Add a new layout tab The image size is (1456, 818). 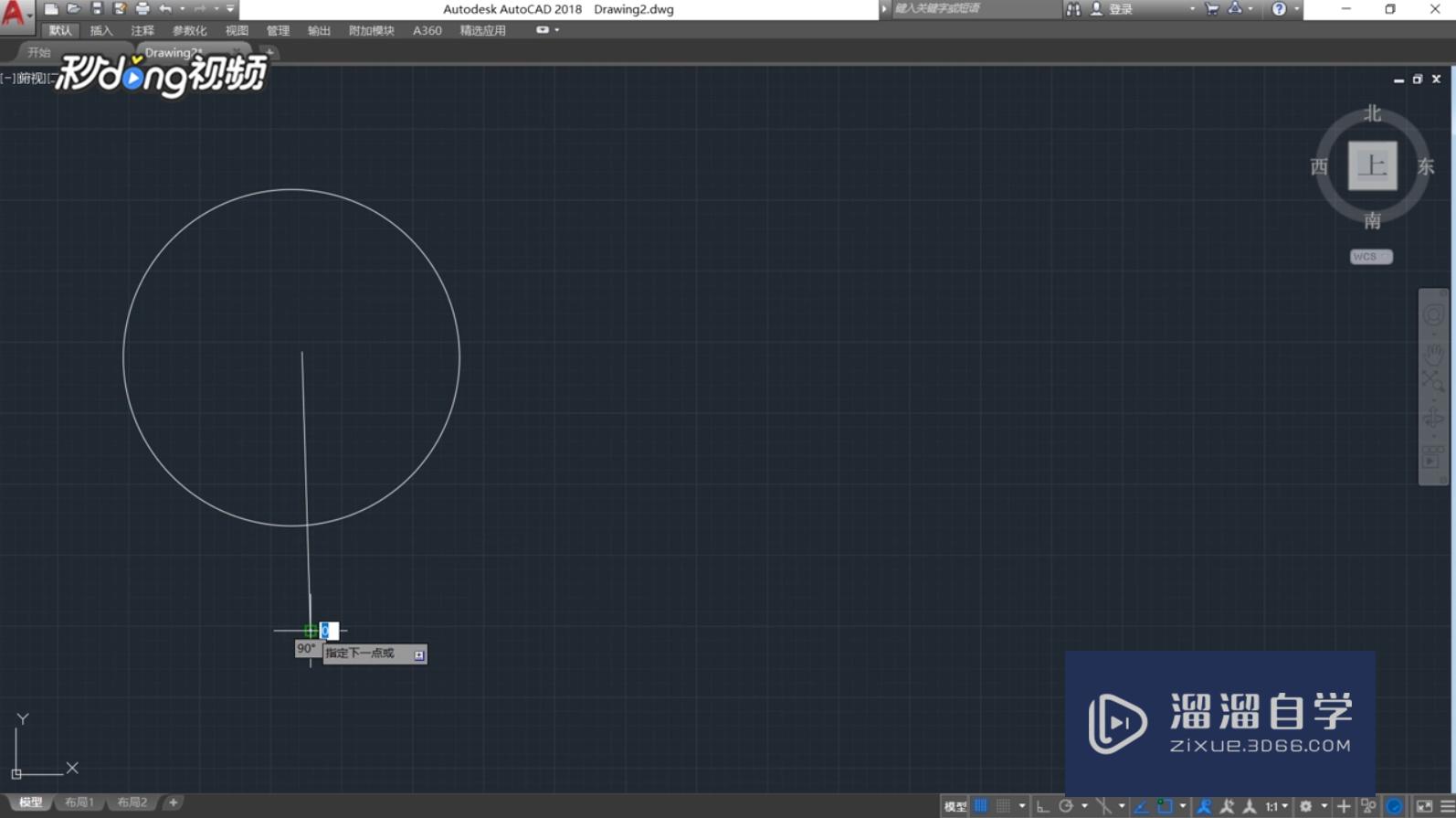(173, 802)
